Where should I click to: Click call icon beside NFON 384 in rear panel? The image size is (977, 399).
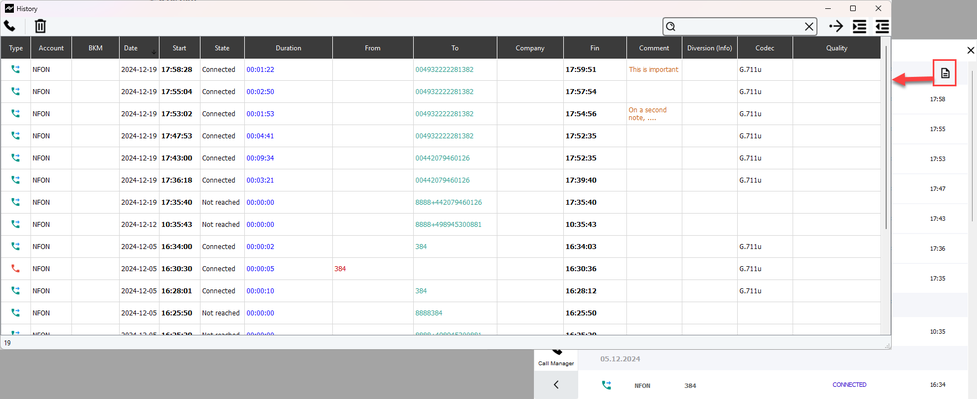(x=606, y=385)
